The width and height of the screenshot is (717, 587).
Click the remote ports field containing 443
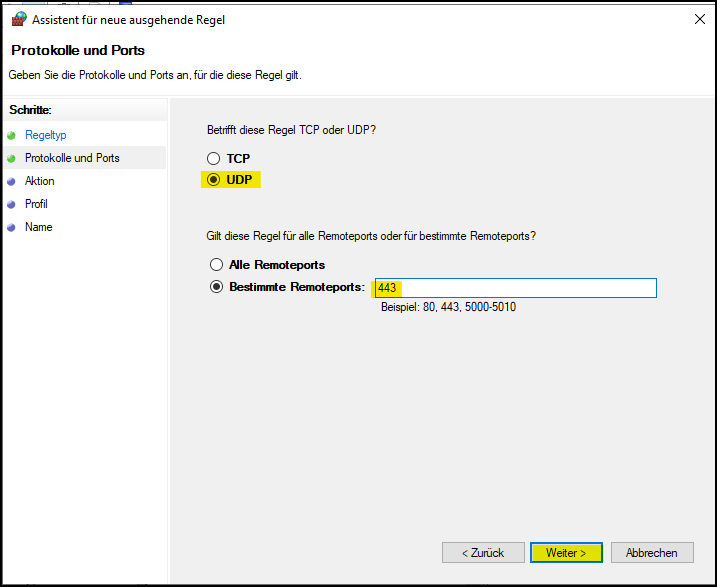coord(515,288)
